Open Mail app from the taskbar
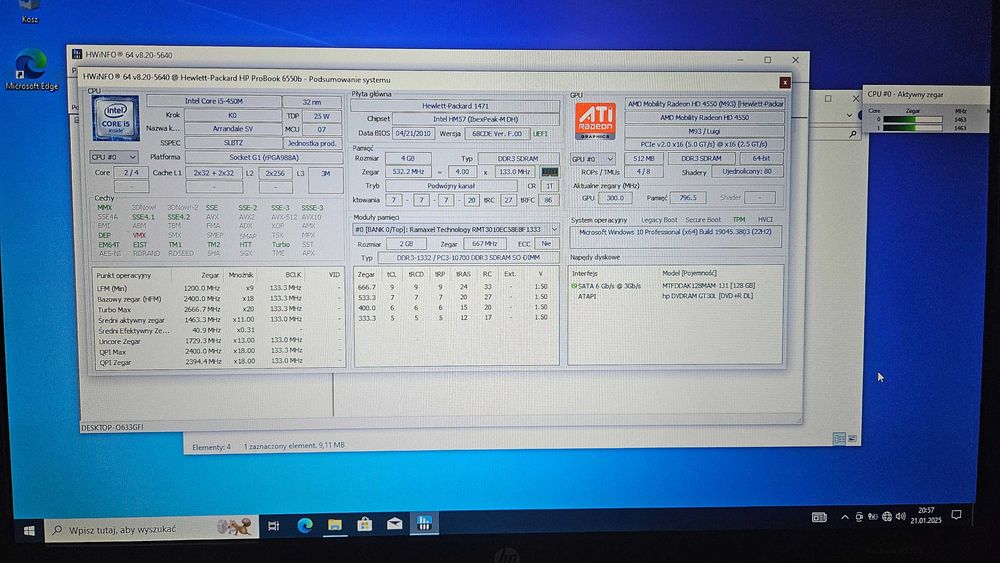The image size is (1000, 563). (395, 524)
